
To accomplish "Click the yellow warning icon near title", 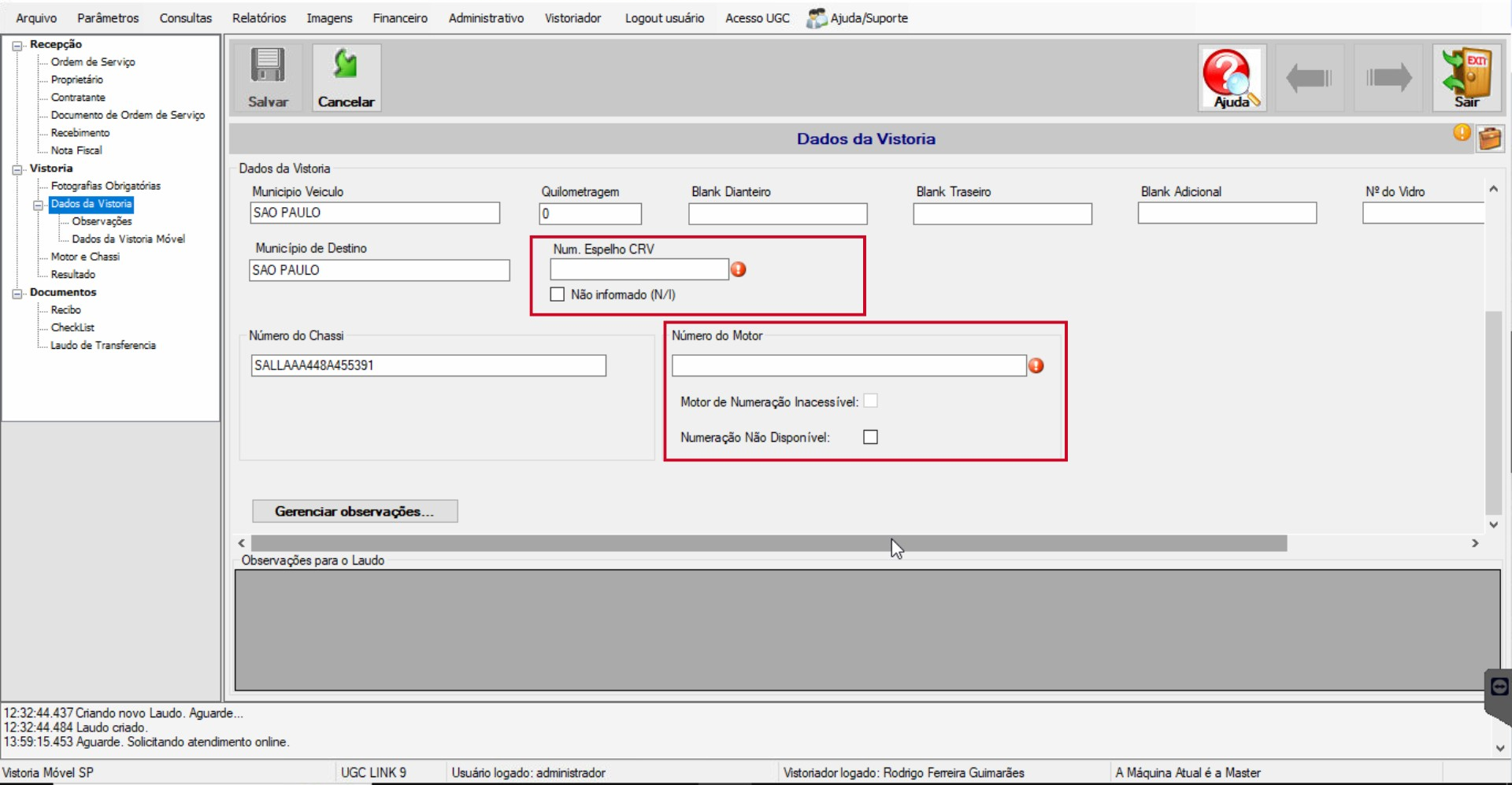I will (x=1462, y=132).
